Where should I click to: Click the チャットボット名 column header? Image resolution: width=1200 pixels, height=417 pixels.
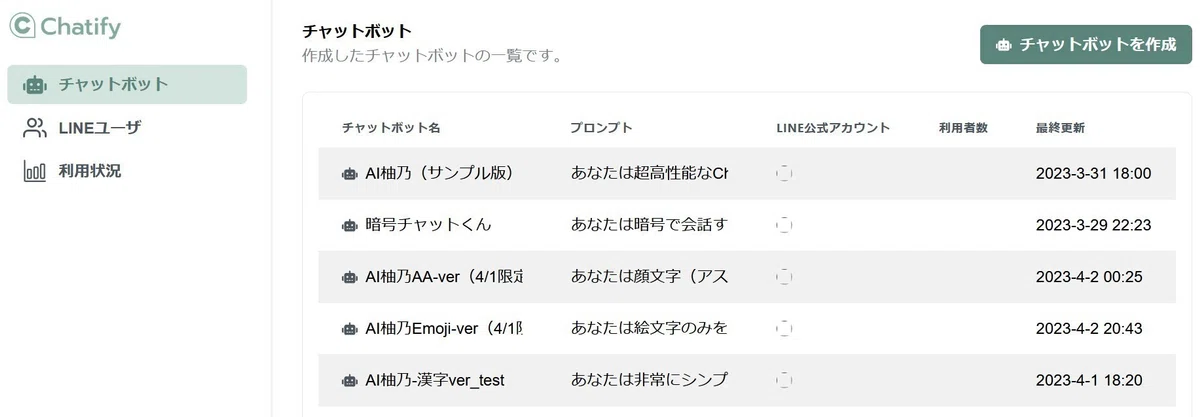(x=391, y=128)
